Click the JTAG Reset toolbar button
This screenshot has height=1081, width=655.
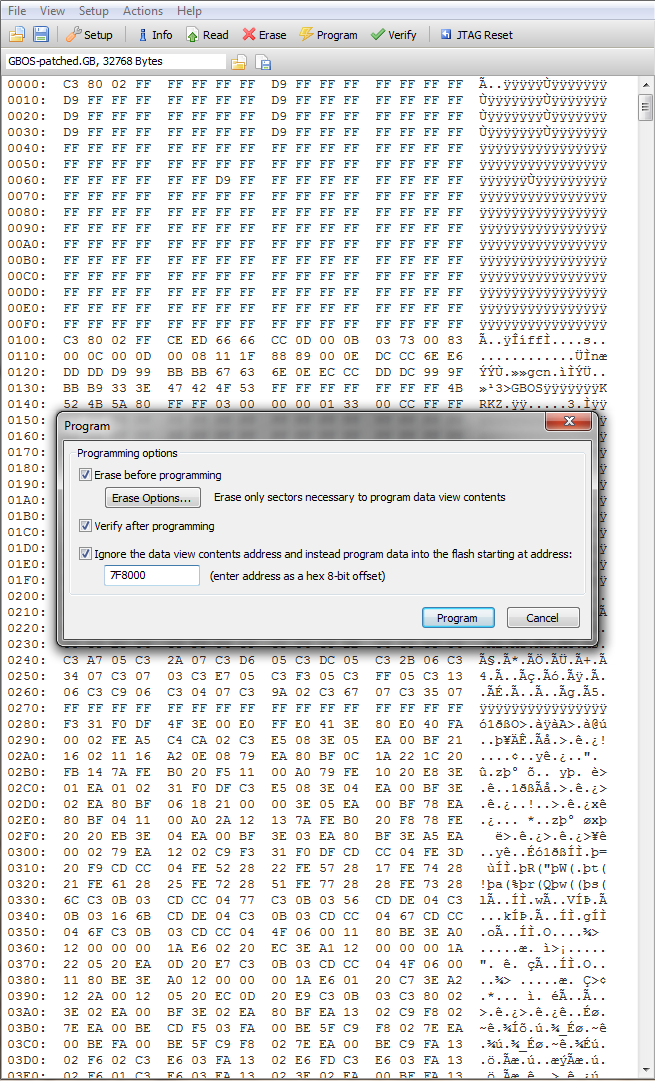[477, 34]
